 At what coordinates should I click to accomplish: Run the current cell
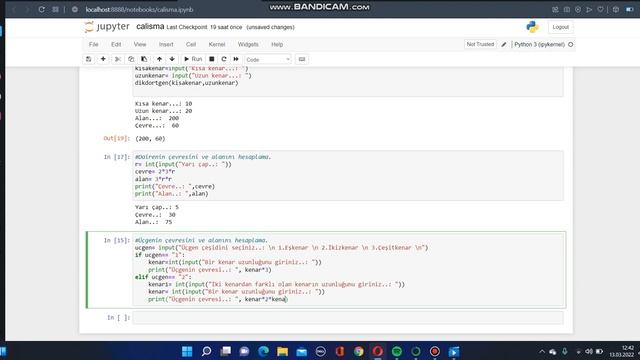193,59
